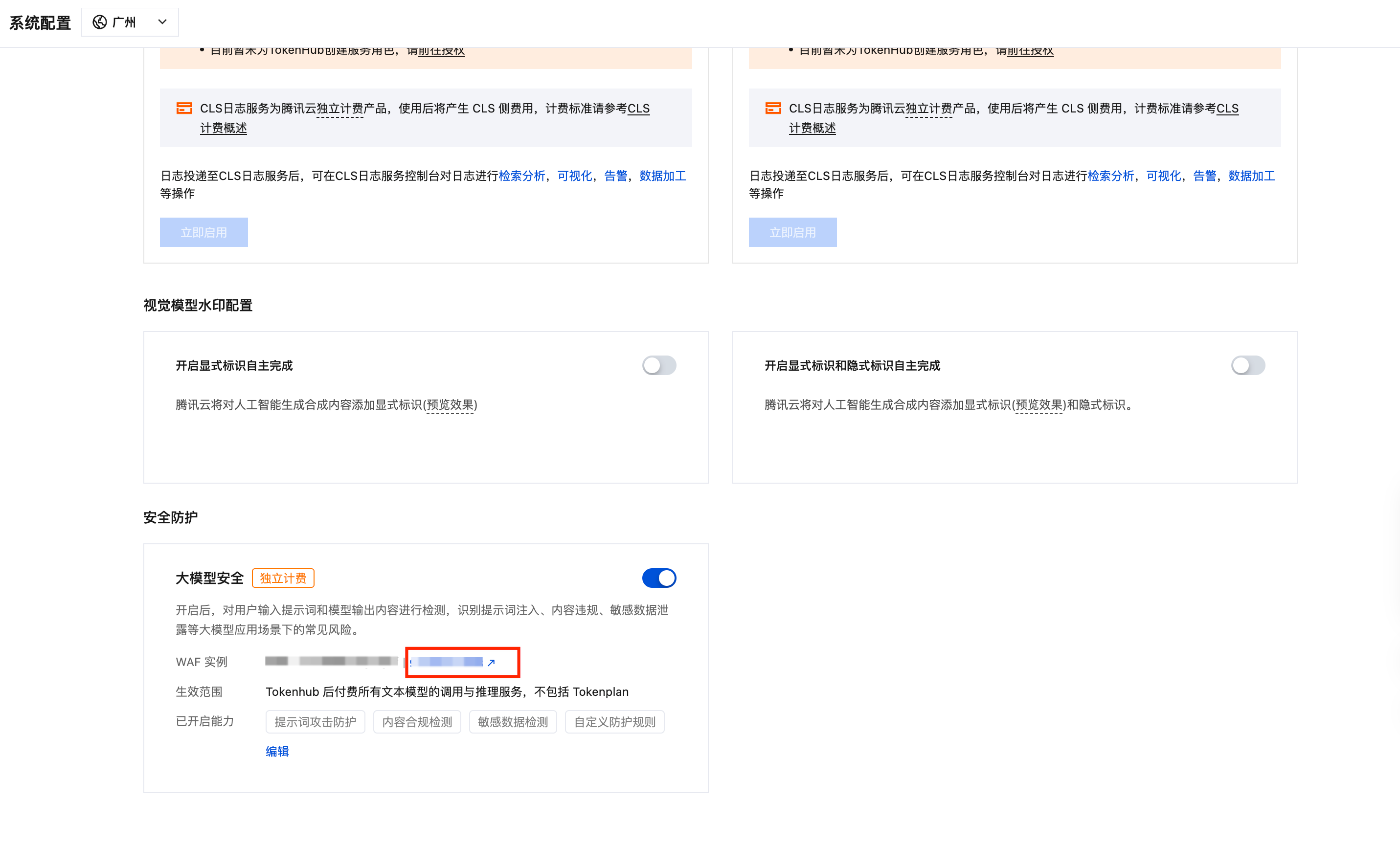Viewport: 1400px width, 847px height.
Task: Click 告警 link in the left card
Action: pyautogui.click(x=615, y=176)
